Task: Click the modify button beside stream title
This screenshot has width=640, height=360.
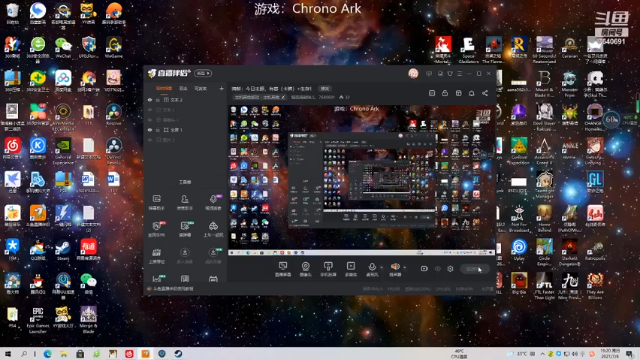Action: coord(325,89)
